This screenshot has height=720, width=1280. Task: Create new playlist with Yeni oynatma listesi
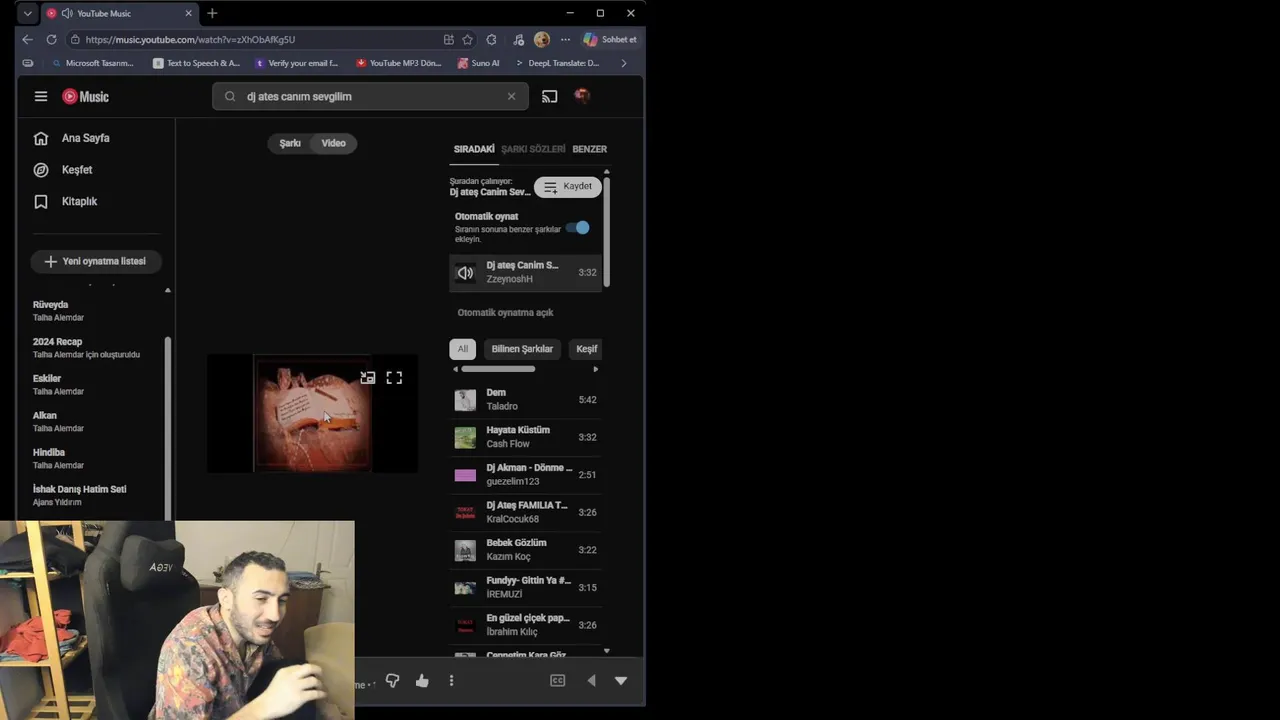click(x=96, y=261)
